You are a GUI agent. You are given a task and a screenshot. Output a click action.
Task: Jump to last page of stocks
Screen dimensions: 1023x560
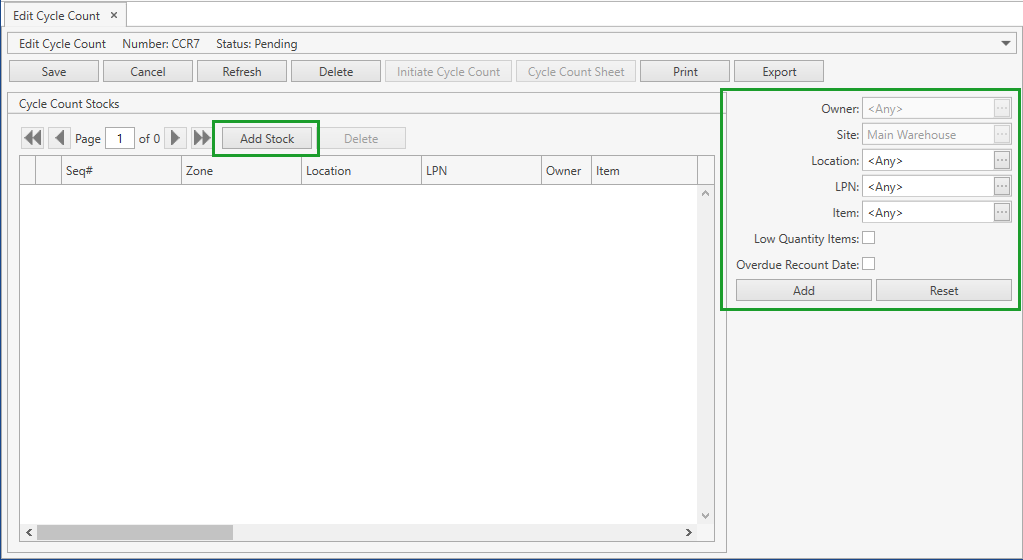point(202,139)
